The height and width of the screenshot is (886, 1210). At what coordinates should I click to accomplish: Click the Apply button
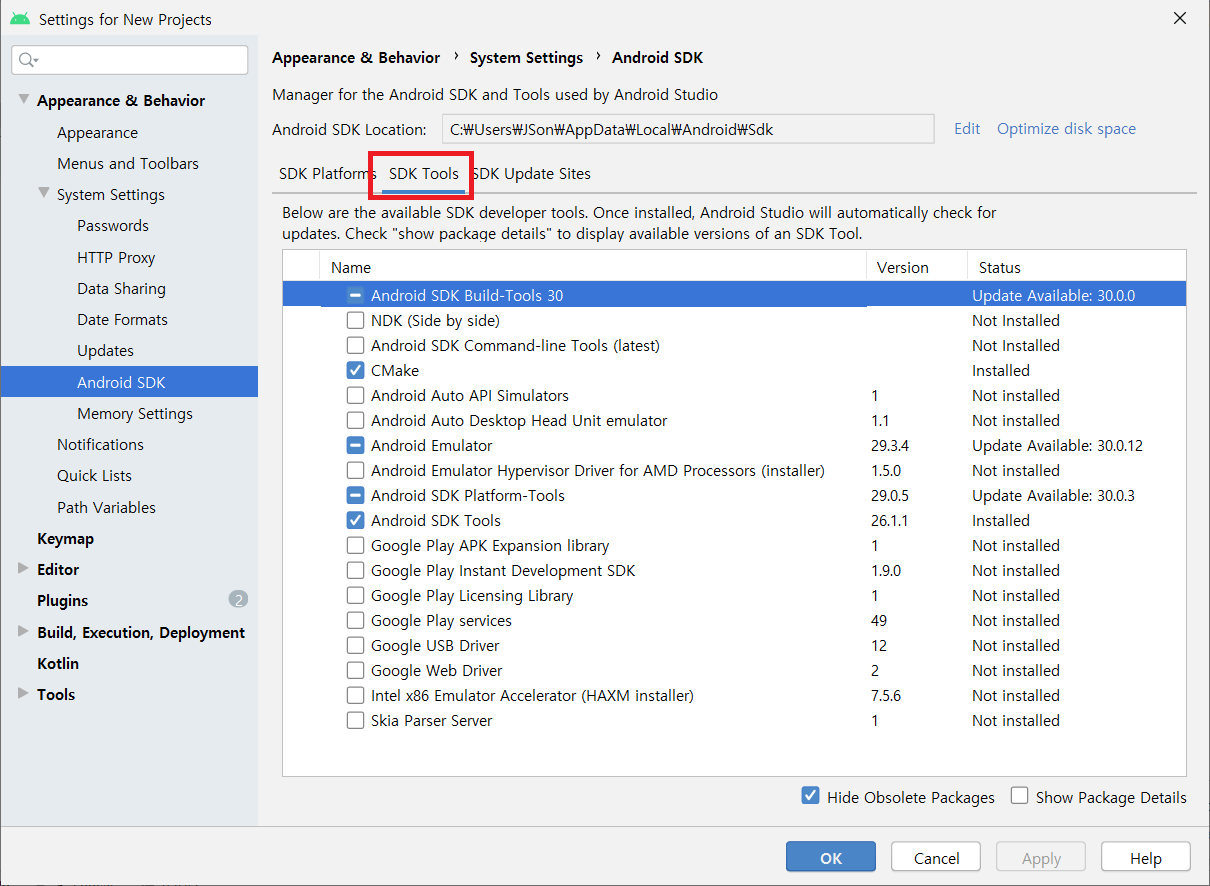[1041, 858]
